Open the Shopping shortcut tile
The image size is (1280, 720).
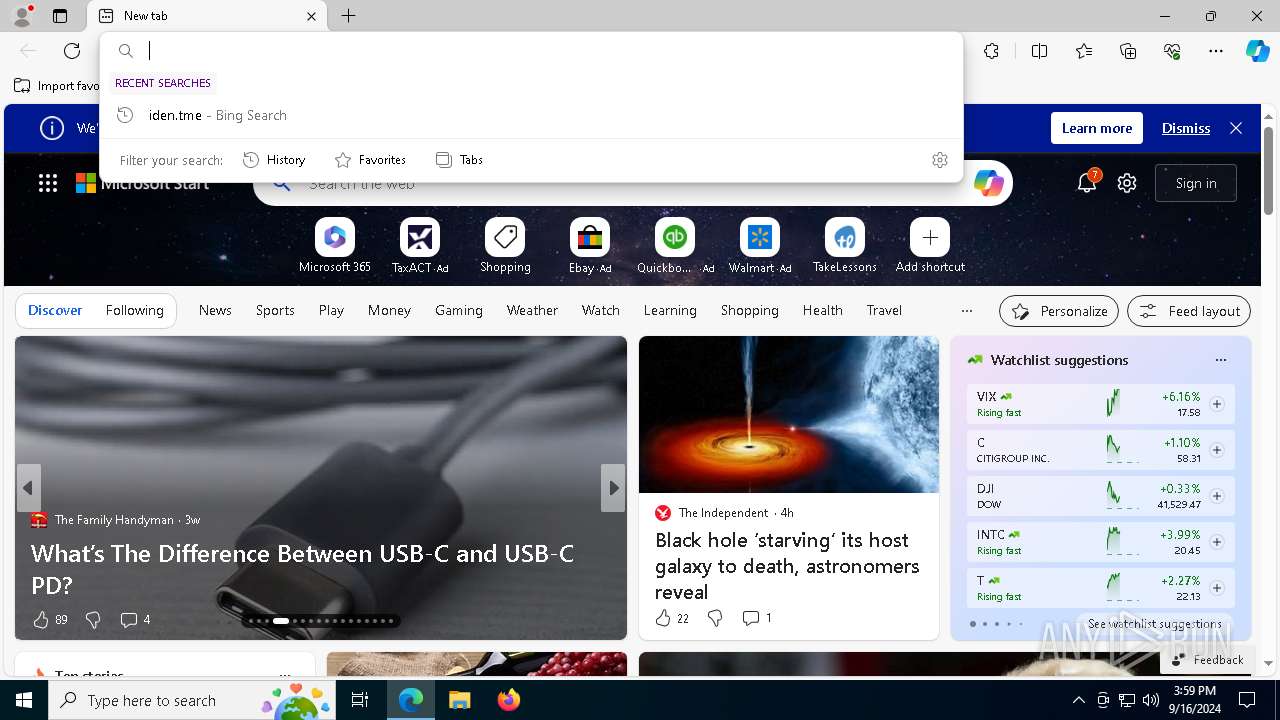pyautogui.click(x=505, y=246)
